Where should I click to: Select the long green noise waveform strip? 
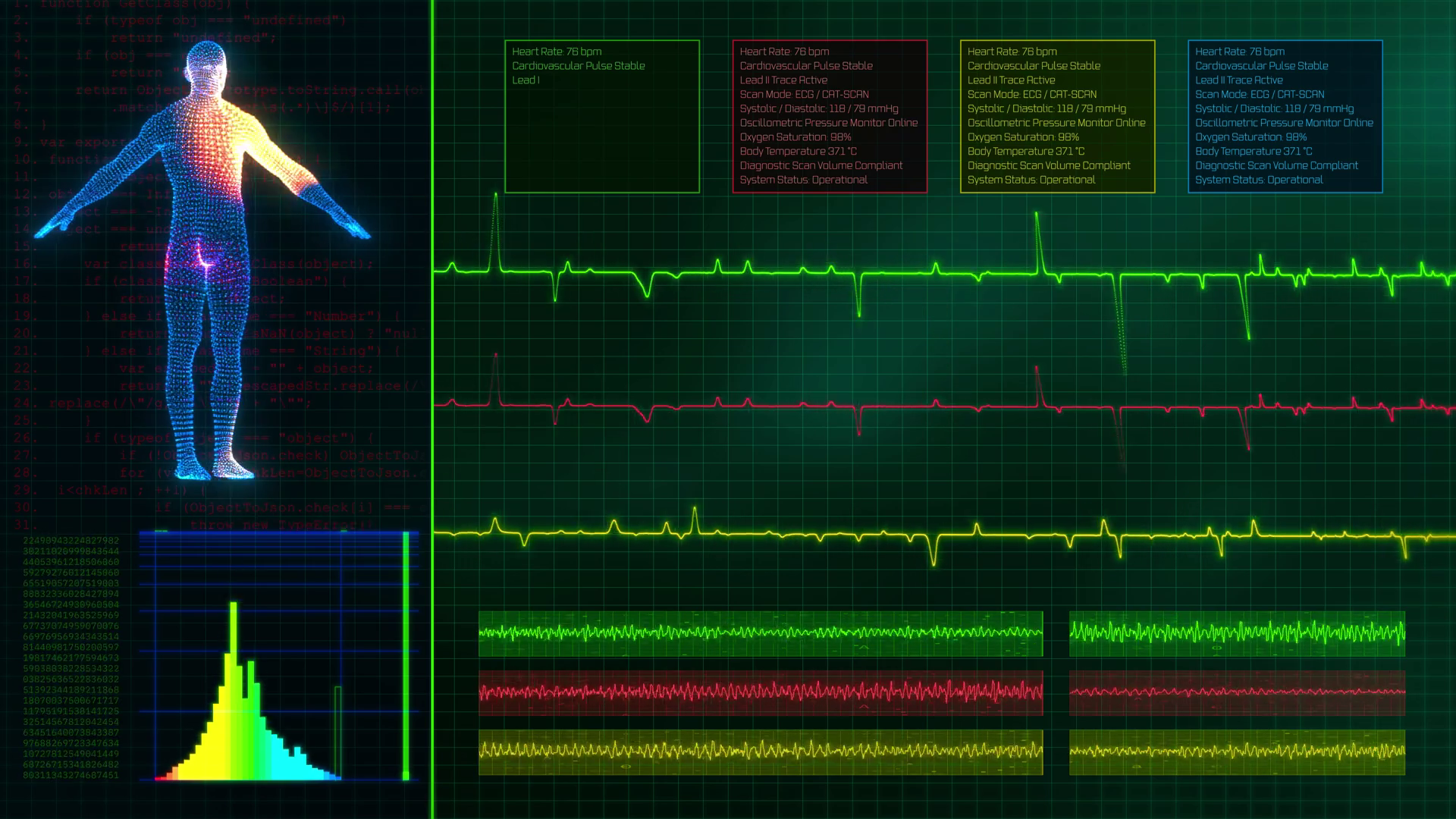pyautogui.click(x=760, y=632)
